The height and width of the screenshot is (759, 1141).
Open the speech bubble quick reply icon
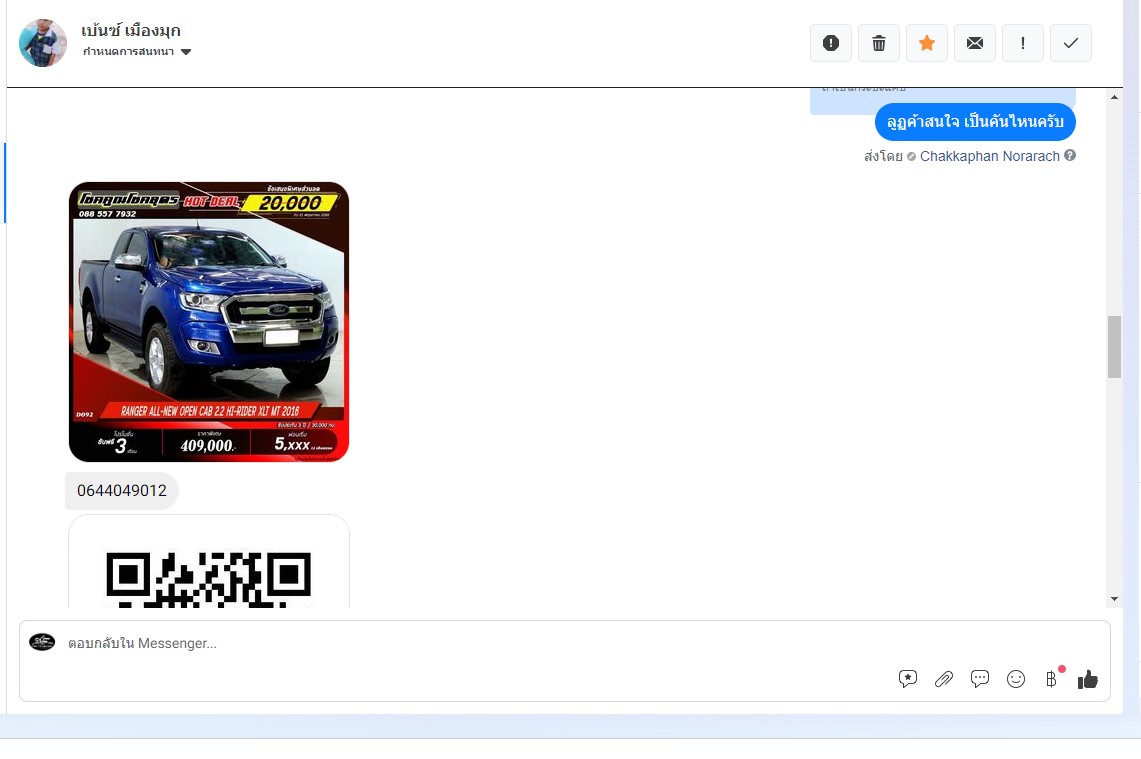point(979,679)
